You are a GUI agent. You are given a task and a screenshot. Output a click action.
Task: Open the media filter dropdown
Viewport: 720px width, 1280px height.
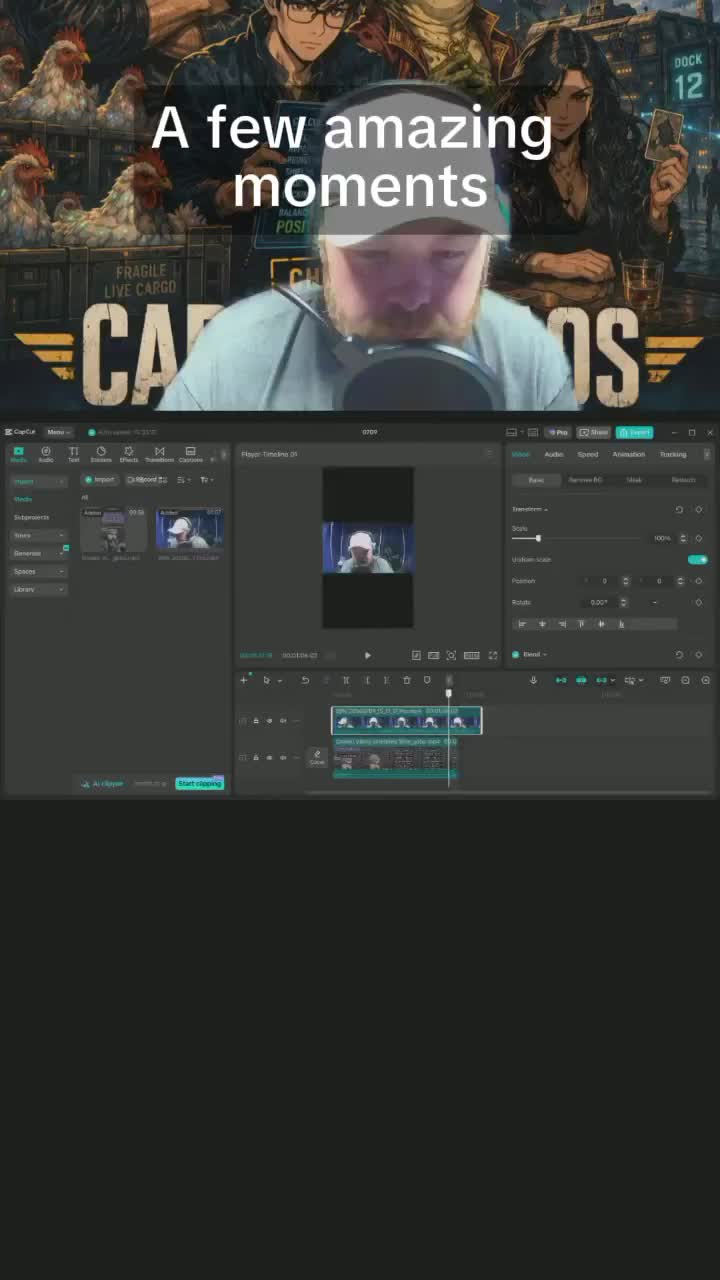coord(206,480)
